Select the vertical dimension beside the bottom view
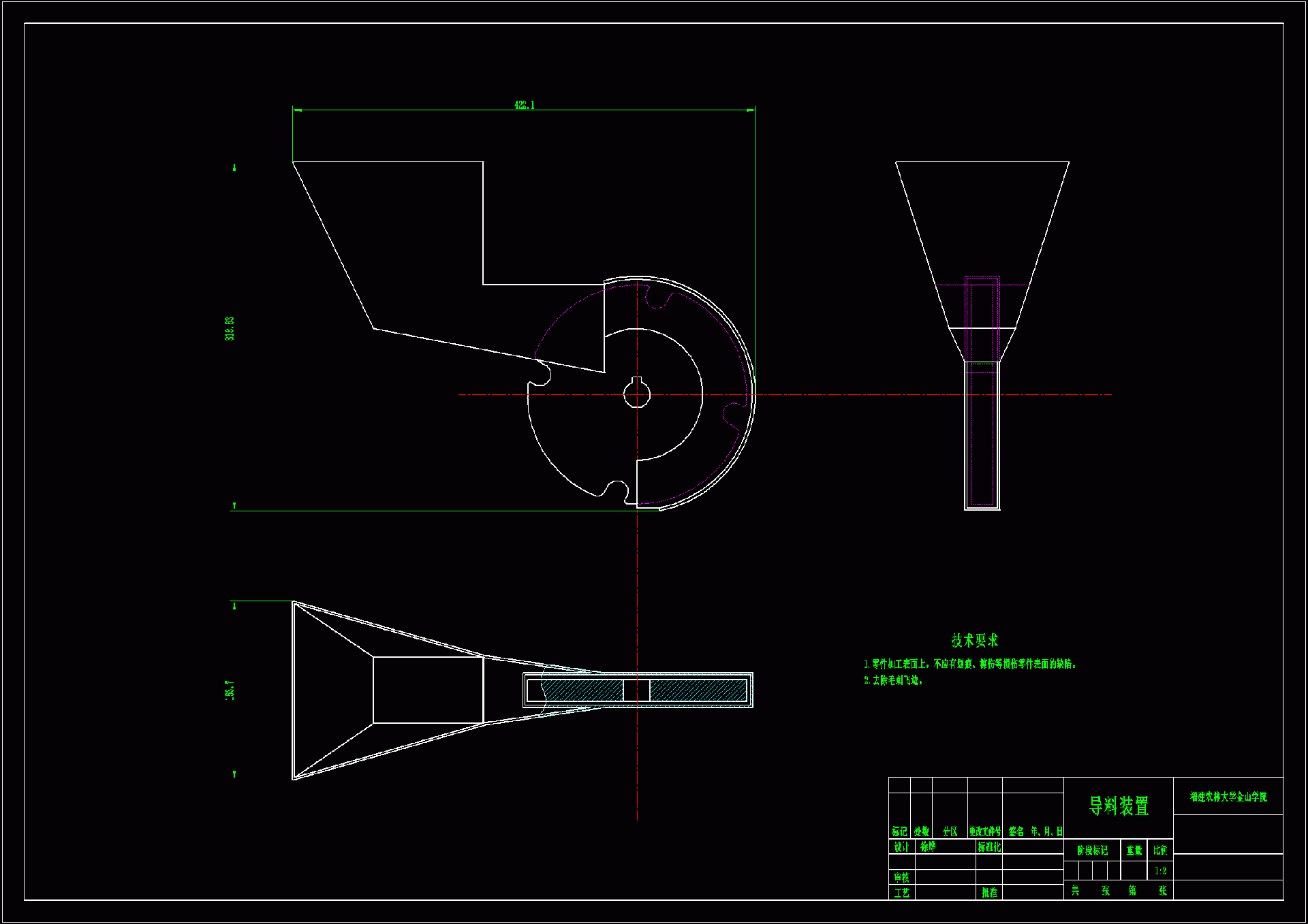This screenshot has width=1308, height=924. (x=230, y=689)
